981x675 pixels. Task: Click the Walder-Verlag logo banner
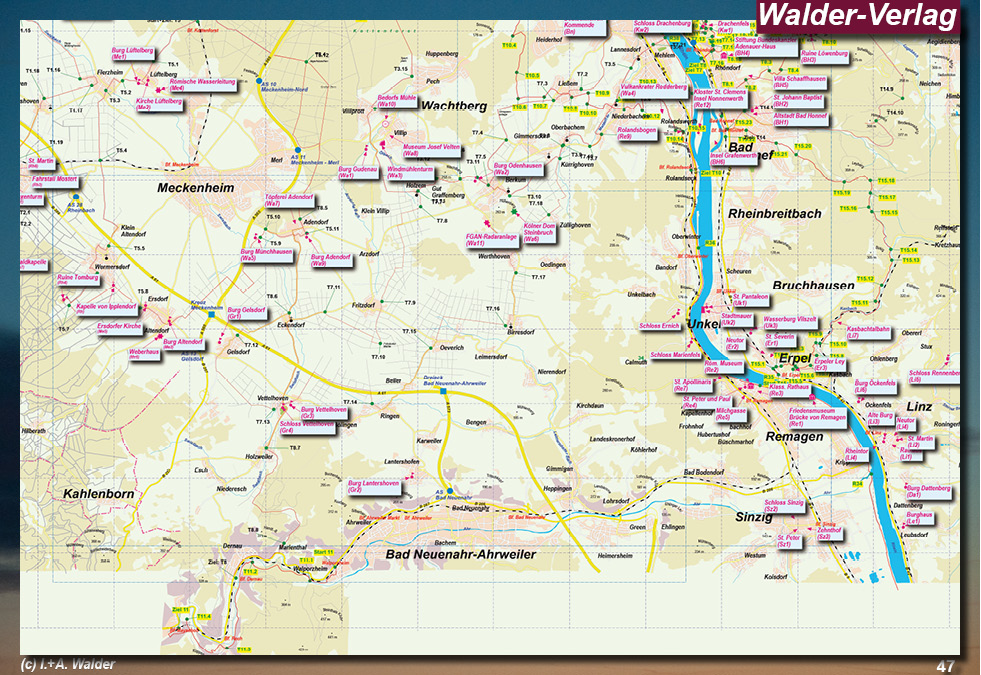[857, 16]
